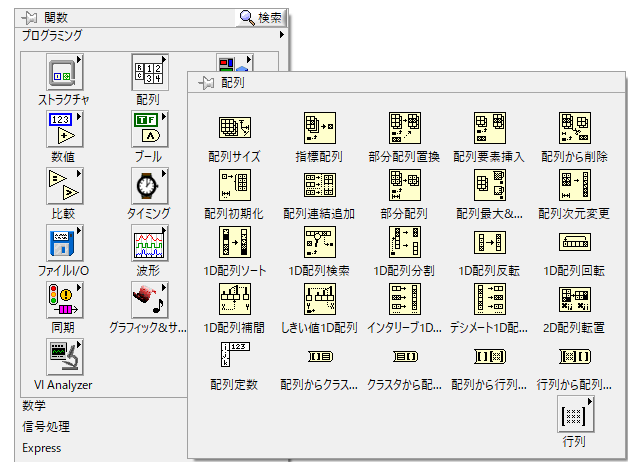Image resolution: width=628 pixels, height=462 pixels.
Task: Pin the 配列 subpalette with thumbtack
Action: 206,84
